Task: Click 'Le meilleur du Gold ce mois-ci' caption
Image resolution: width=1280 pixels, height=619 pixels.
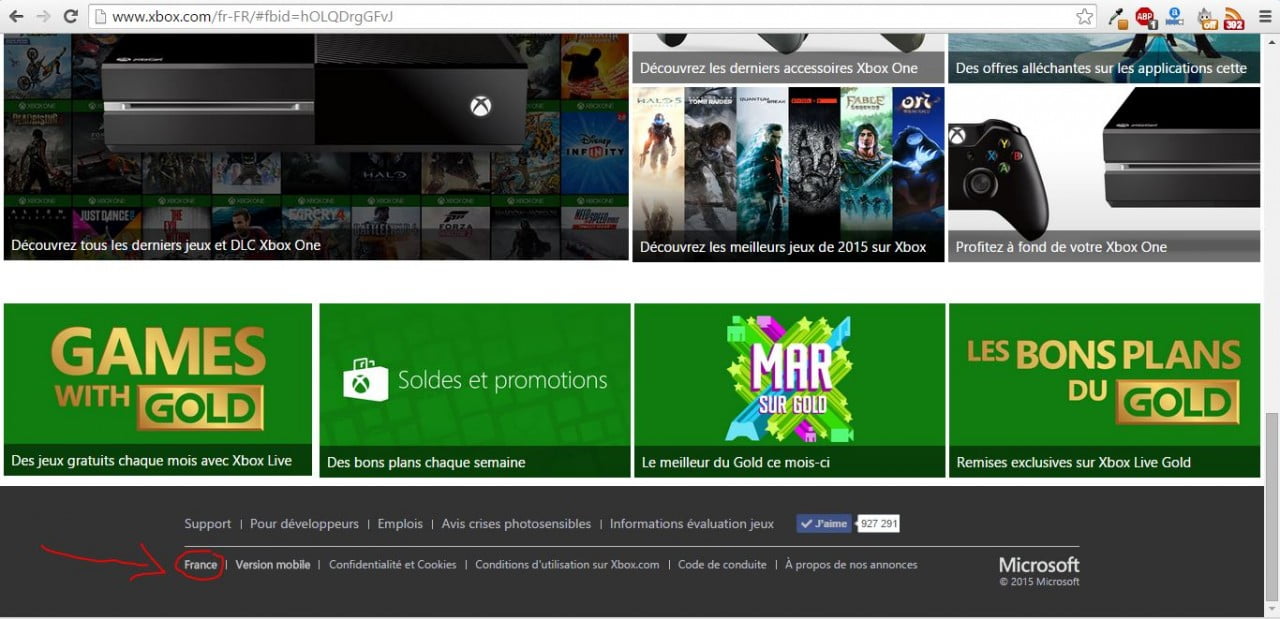Action: click(x=736, y=462)
